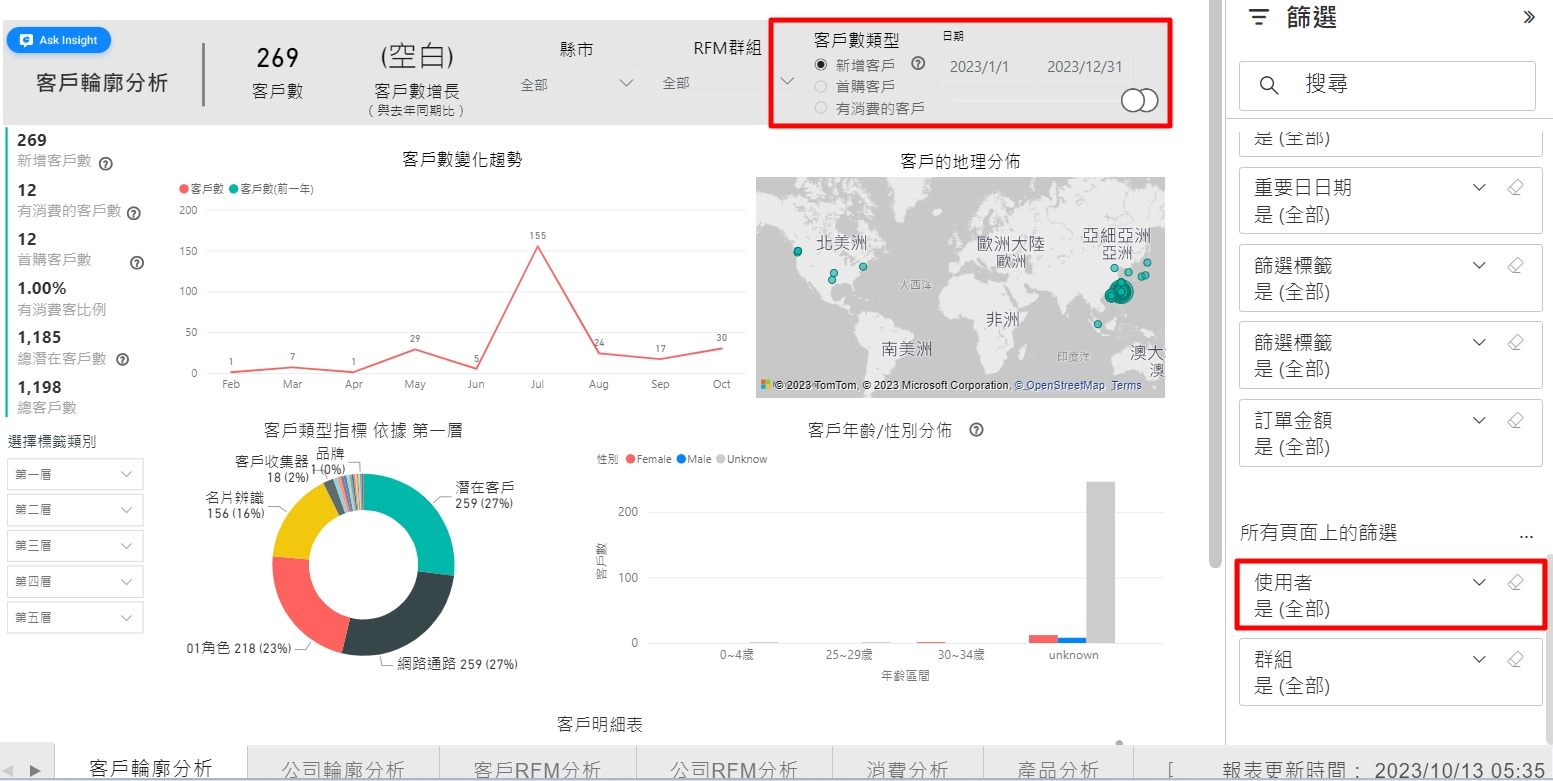Clear the 使用者 filter with eraser icon
This screenshot has height=781, width=1553.
click(1514, 582)
